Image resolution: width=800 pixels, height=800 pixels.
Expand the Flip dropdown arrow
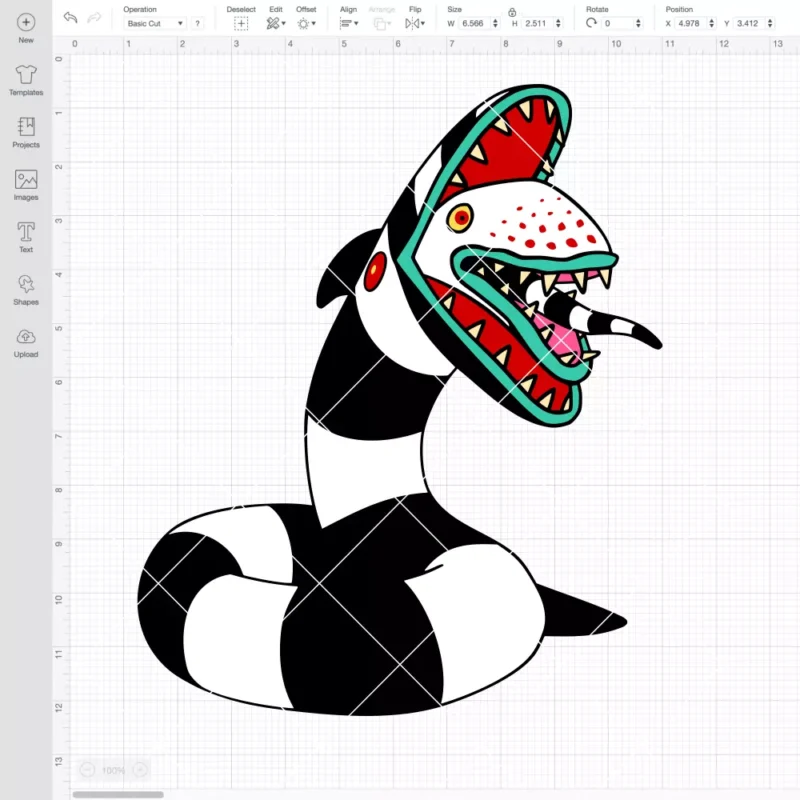423,23
